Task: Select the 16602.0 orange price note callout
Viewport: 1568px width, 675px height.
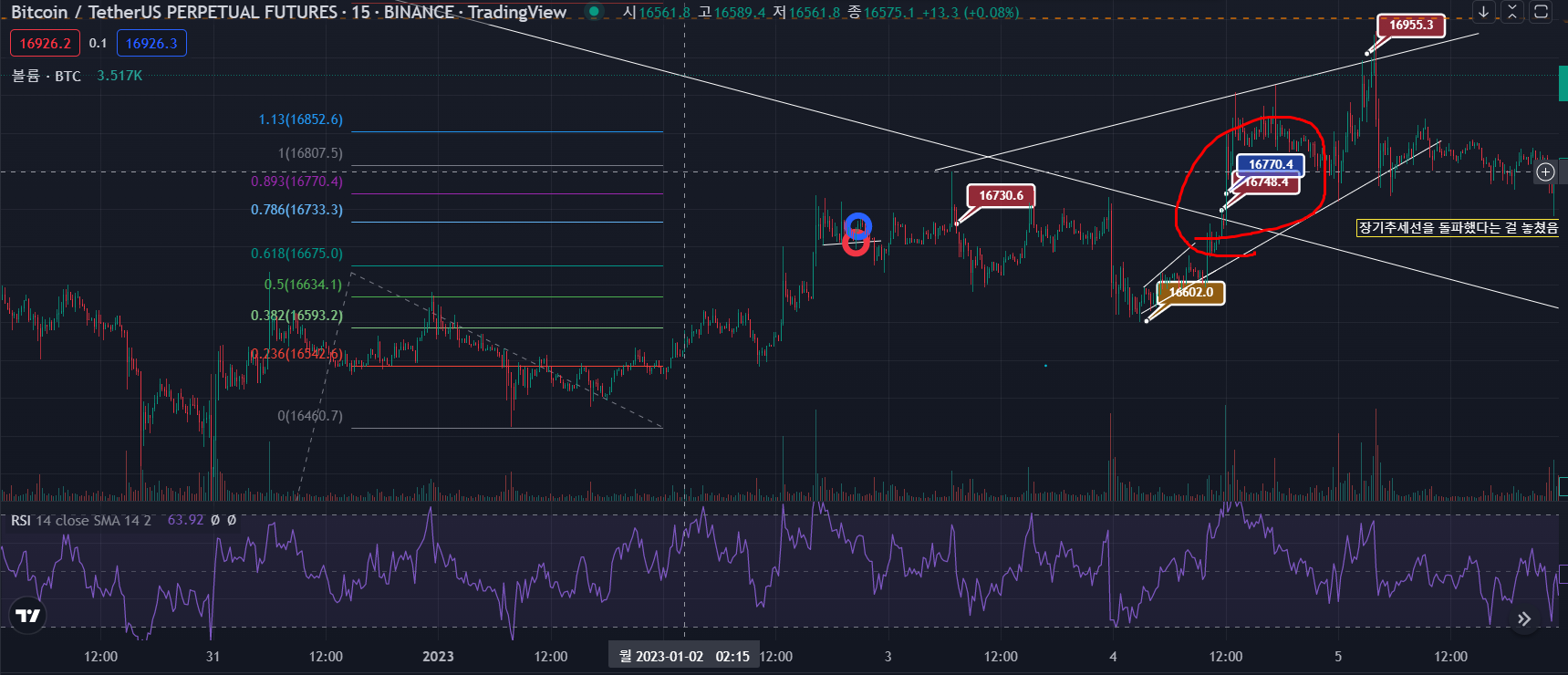Action: 1191,292
